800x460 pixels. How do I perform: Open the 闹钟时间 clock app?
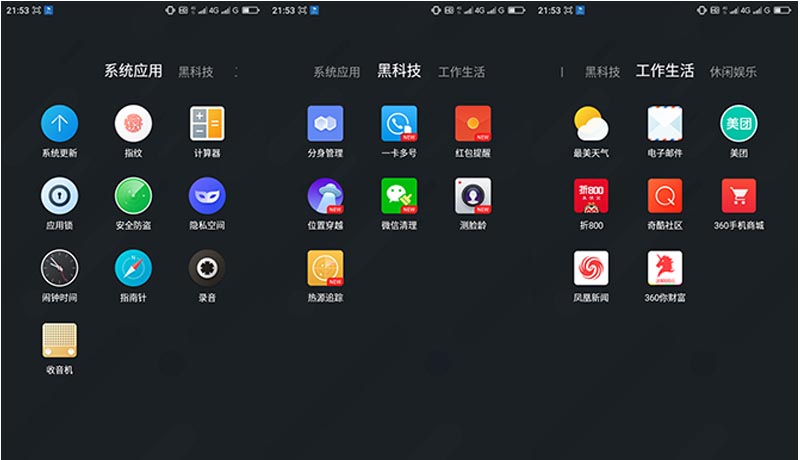[59, 268]
